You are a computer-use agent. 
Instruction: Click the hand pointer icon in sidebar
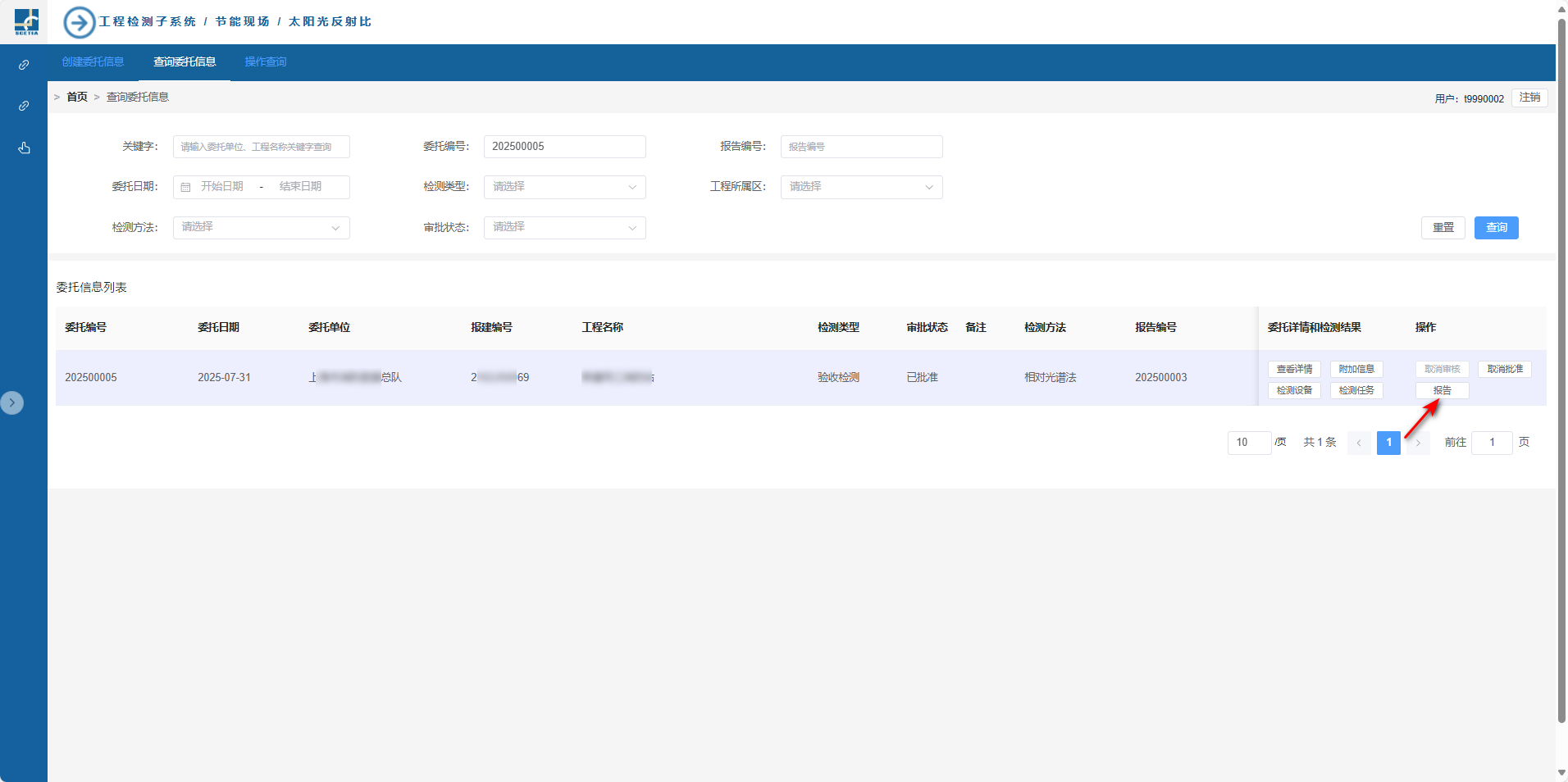click(x=24, y=148)
